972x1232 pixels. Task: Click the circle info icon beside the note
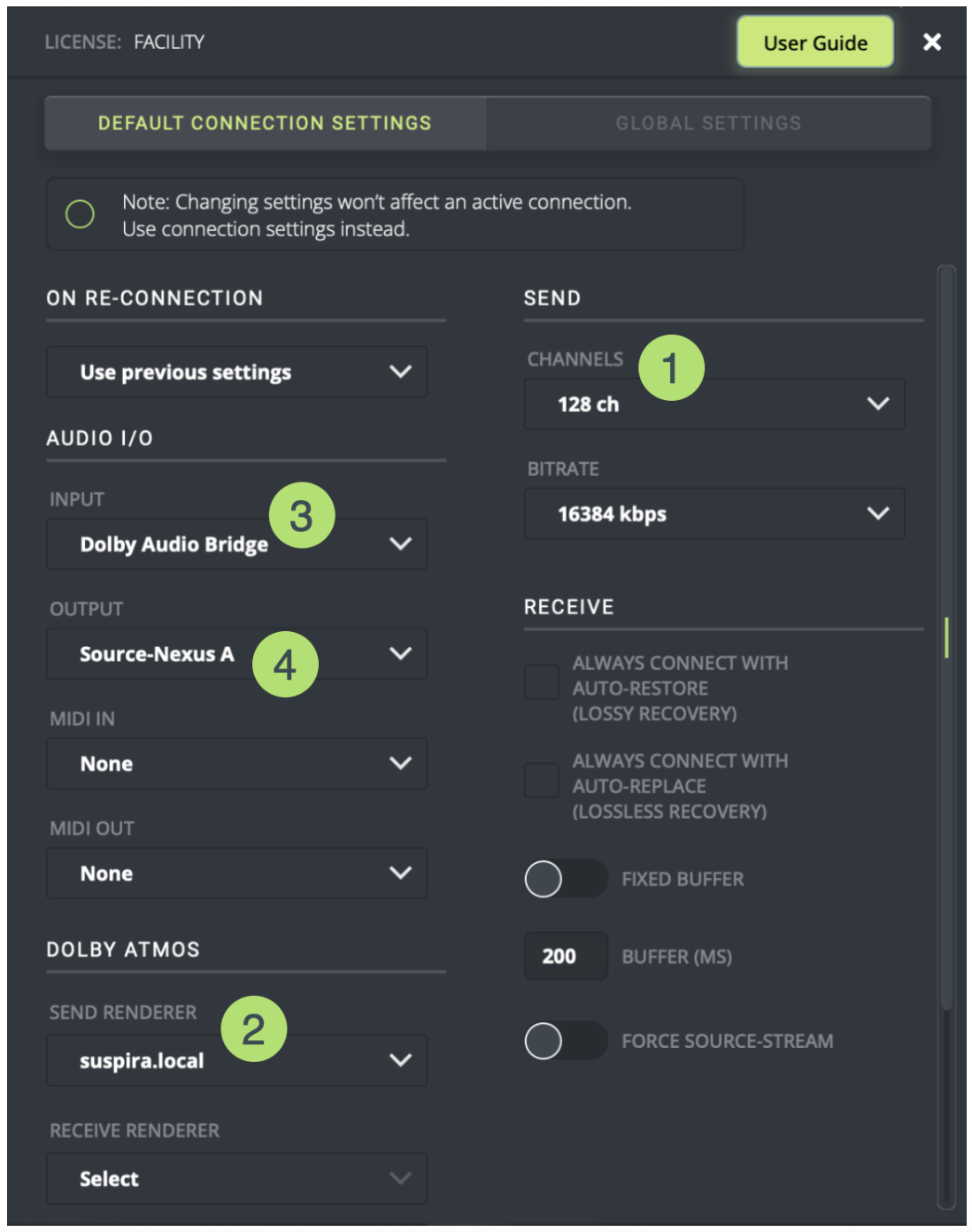[x=81, y=214]
